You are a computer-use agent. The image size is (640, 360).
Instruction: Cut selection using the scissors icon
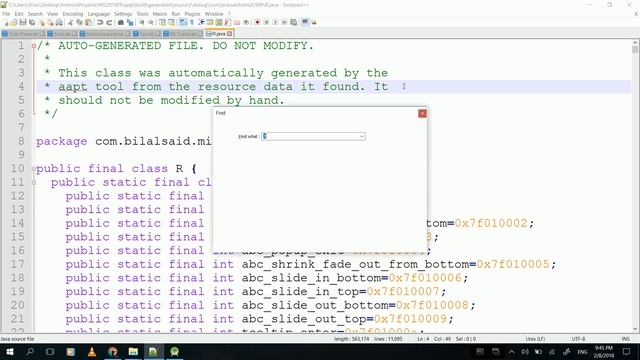[70, 22]
